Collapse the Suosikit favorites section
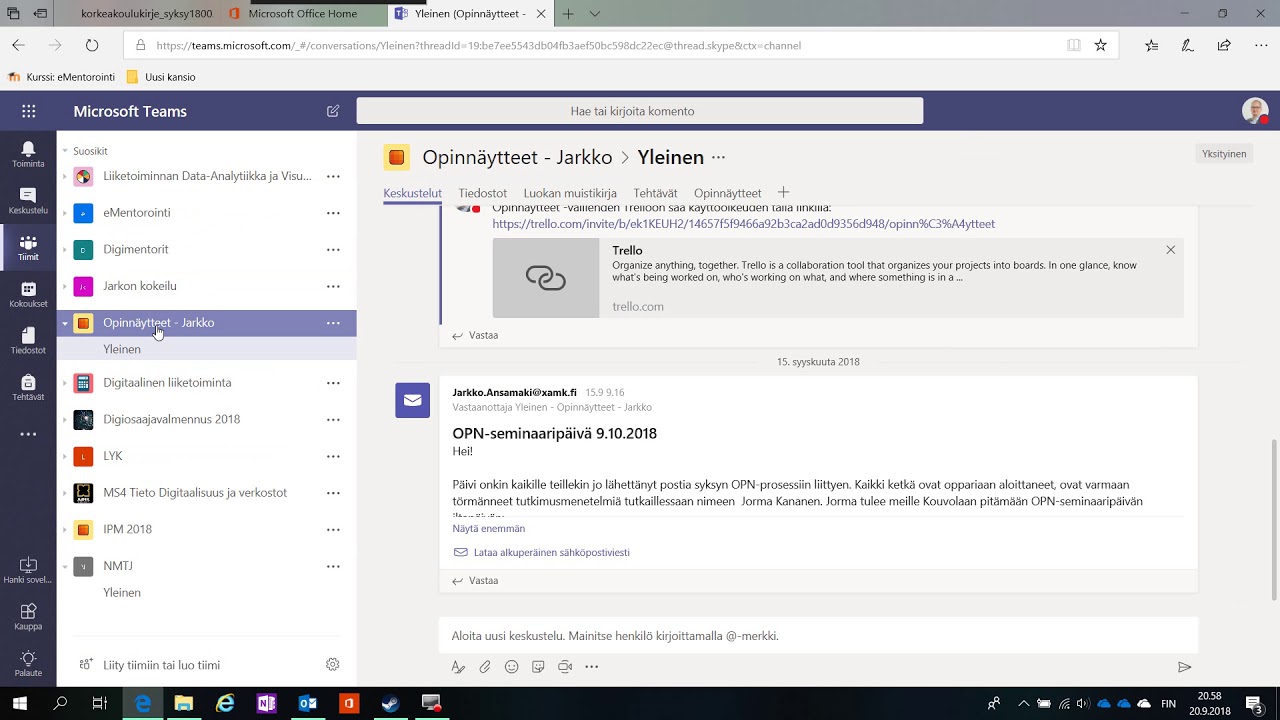1280x720 pixels. 65,151
